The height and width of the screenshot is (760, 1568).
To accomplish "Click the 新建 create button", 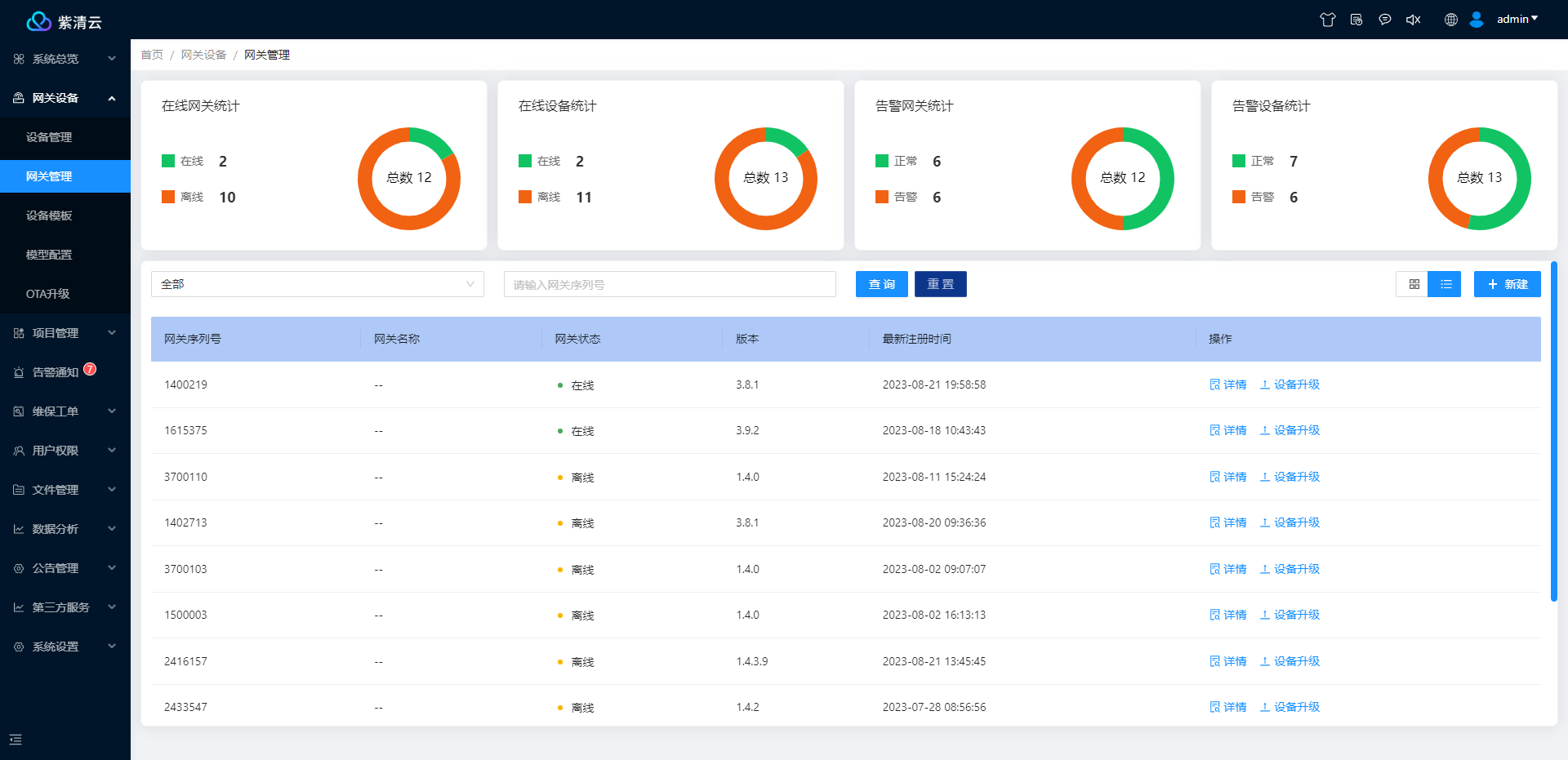I will point(1508,284).
